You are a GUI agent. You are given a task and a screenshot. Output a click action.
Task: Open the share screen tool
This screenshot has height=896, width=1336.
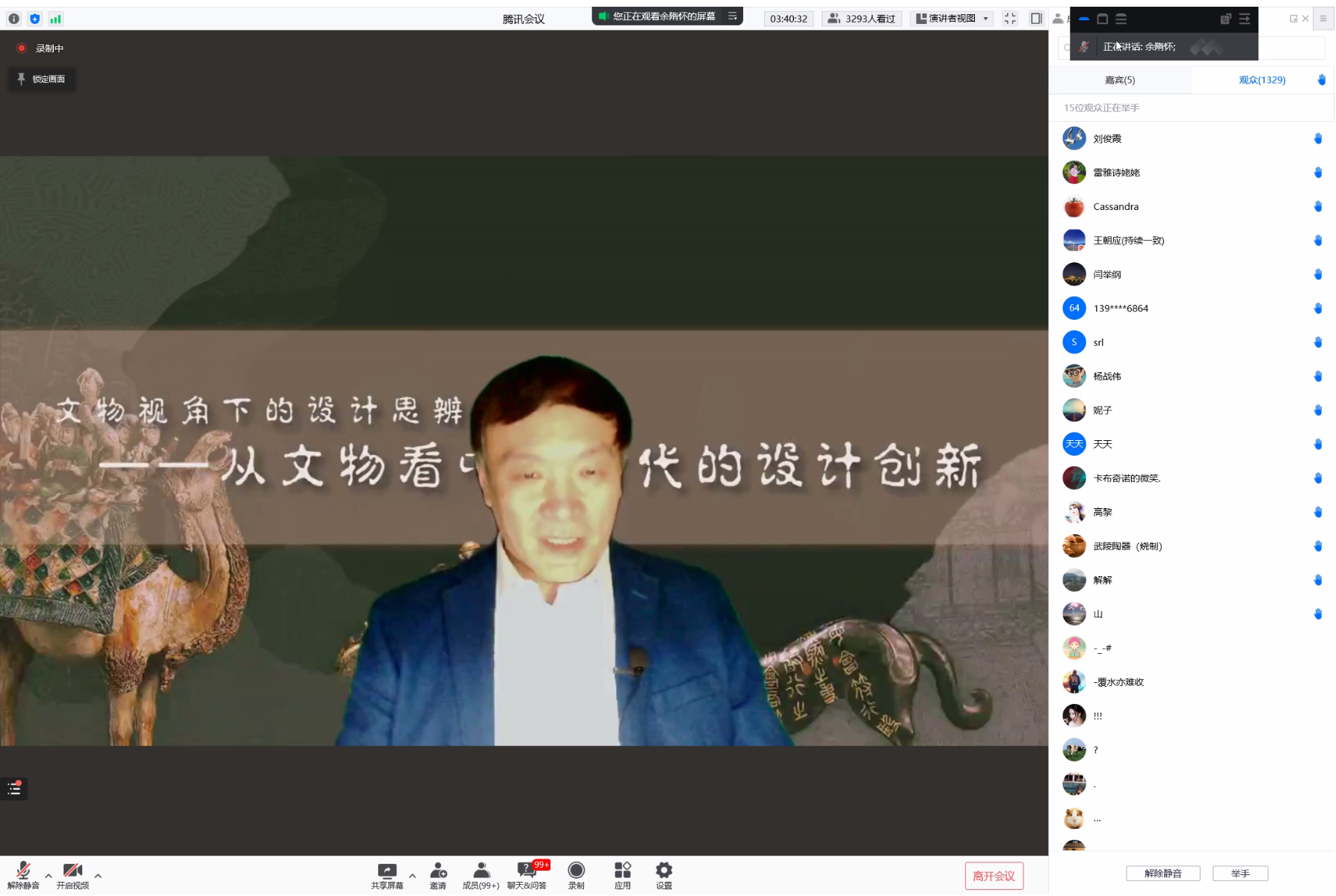coord(387,874)
